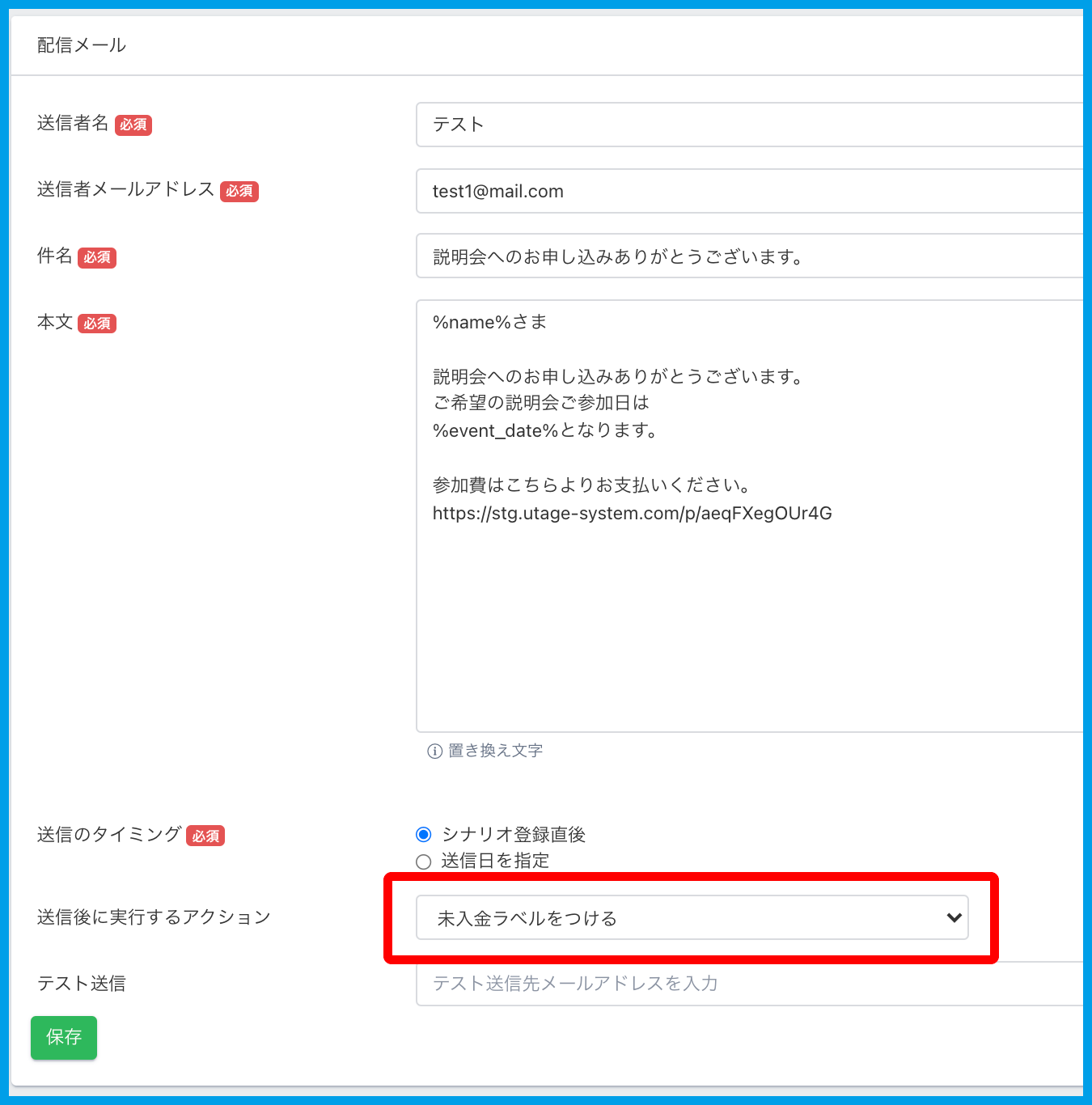Viewport: 1092px width, 1105px height.
Task: Click the sender email field with test1@mail.com
Action: [x=748, y=191]
